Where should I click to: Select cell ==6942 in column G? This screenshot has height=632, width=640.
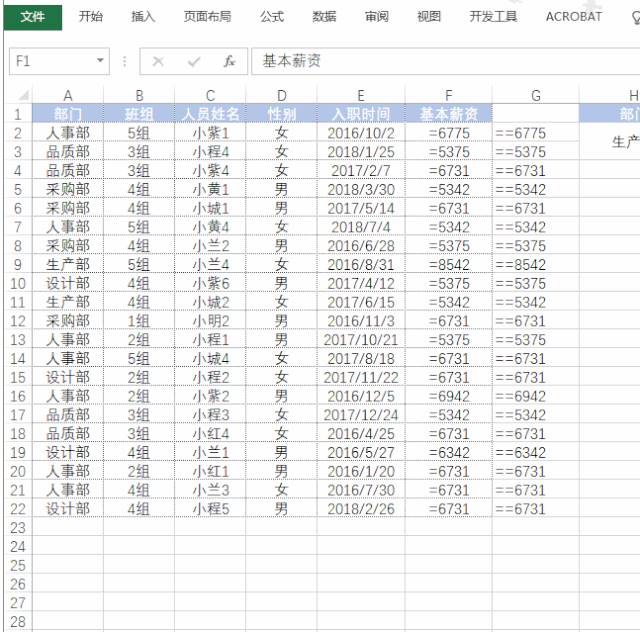536,396
